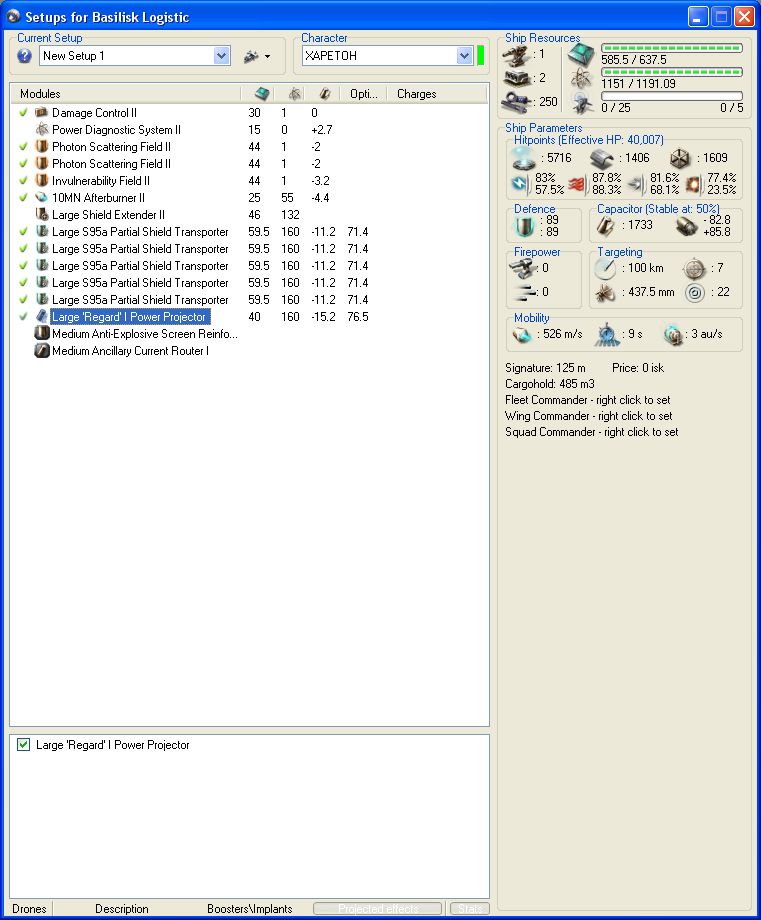Image resolution: width=761 pixels, height=920 pixels.
Task: Click Wing Commander right click to set
Action: click(x=588, y=415)
